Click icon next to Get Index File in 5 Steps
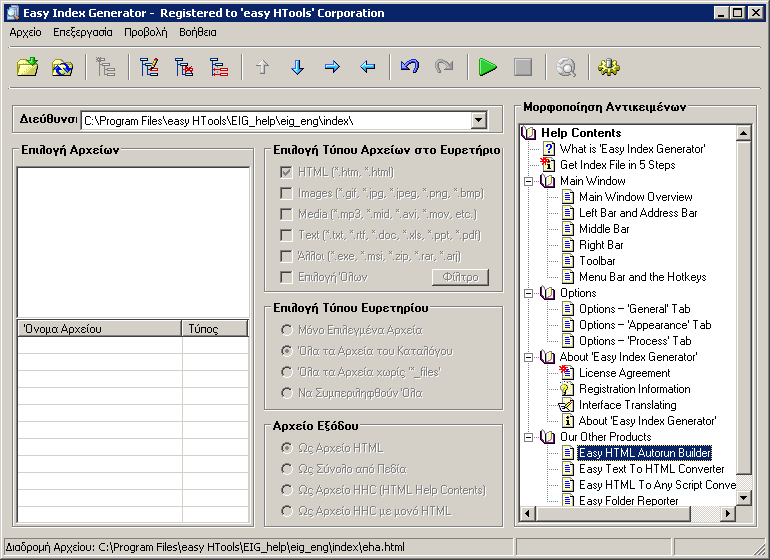The height and width of the screenshot is (560, 770). [x=548, y=164]
